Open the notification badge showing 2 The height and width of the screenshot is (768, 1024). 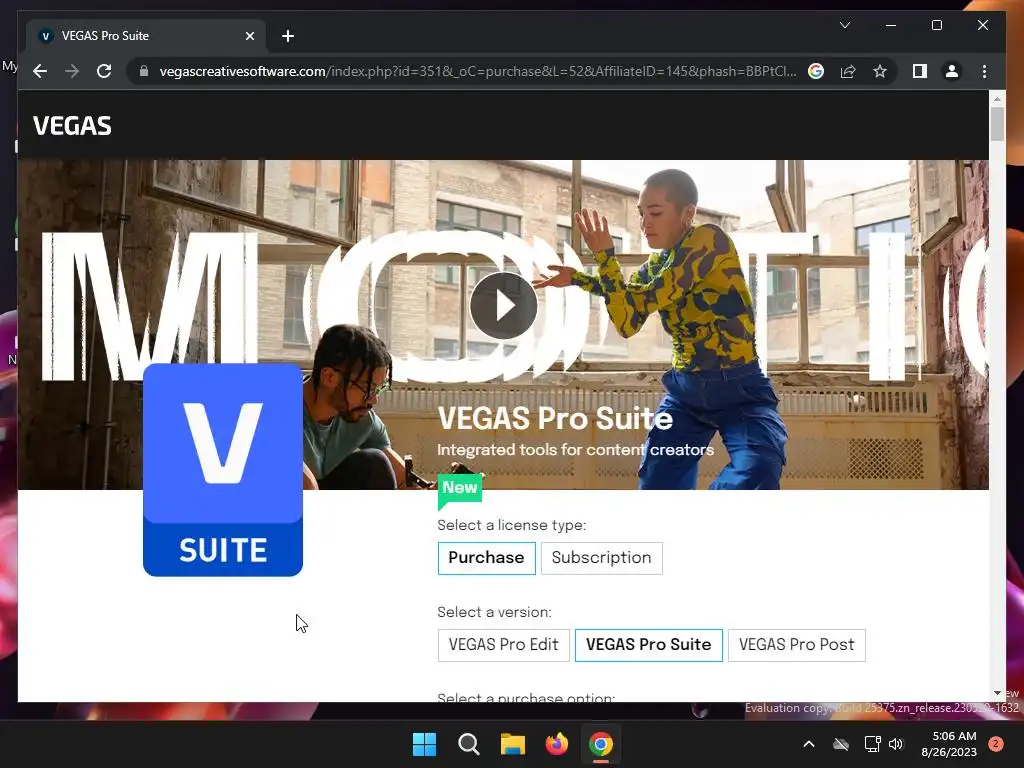pos(996,744)
